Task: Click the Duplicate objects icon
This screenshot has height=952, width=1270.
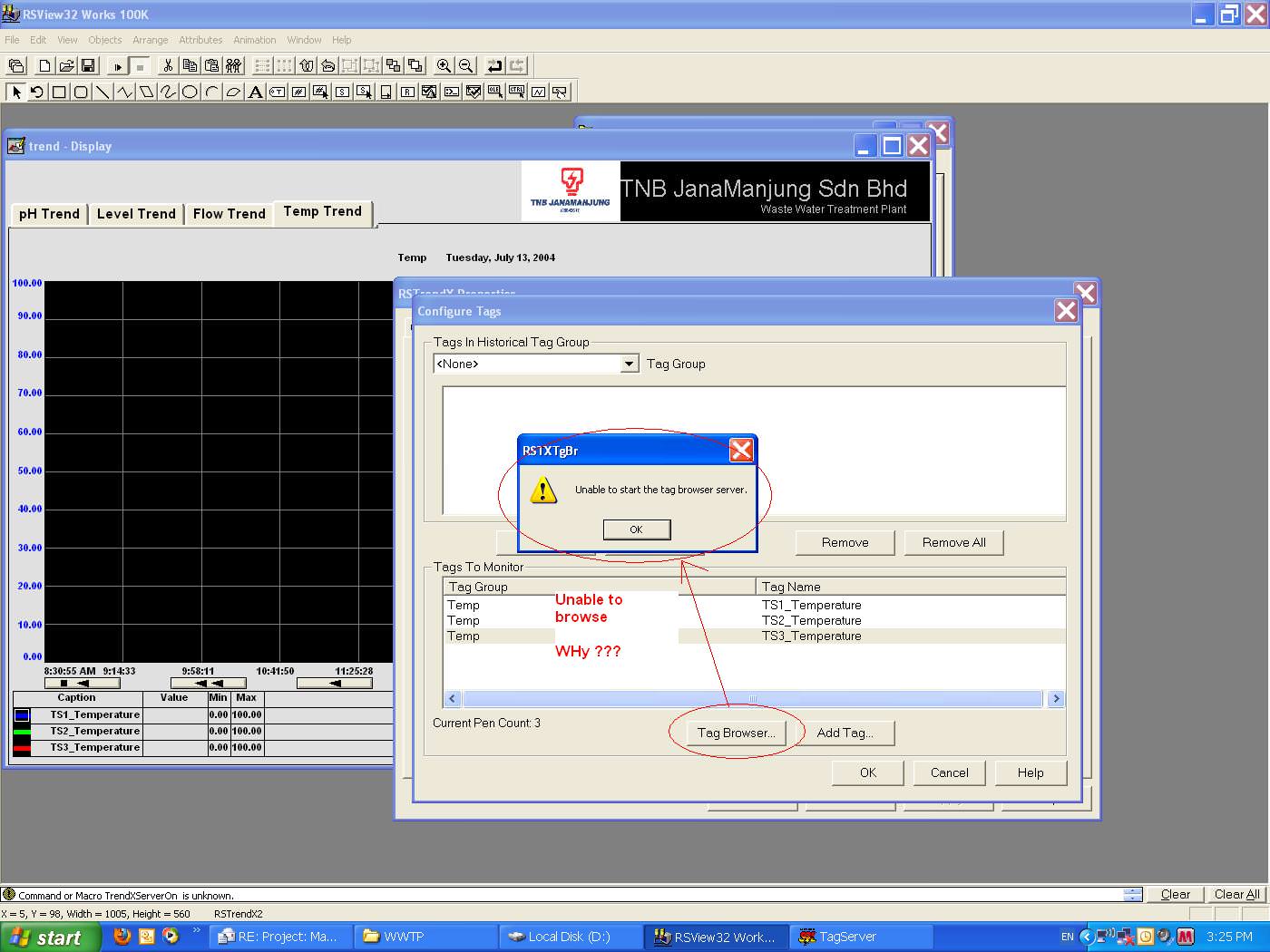Action: (233, 65)
